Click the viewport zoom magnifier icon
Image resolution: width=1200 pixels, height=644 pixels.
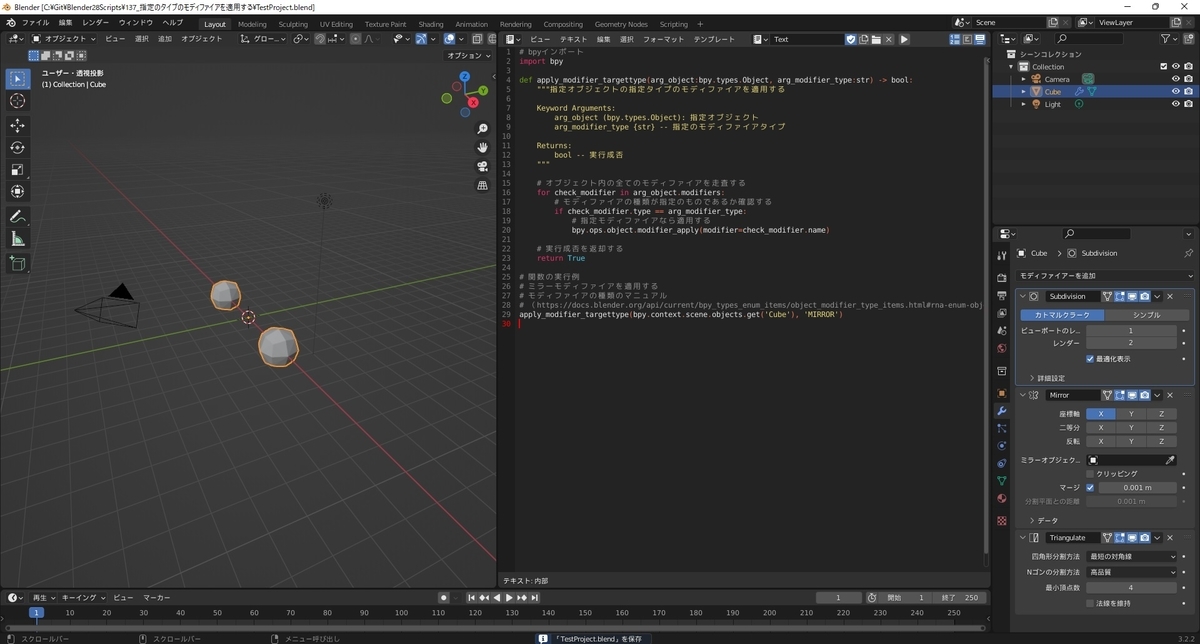click(482, 130)
